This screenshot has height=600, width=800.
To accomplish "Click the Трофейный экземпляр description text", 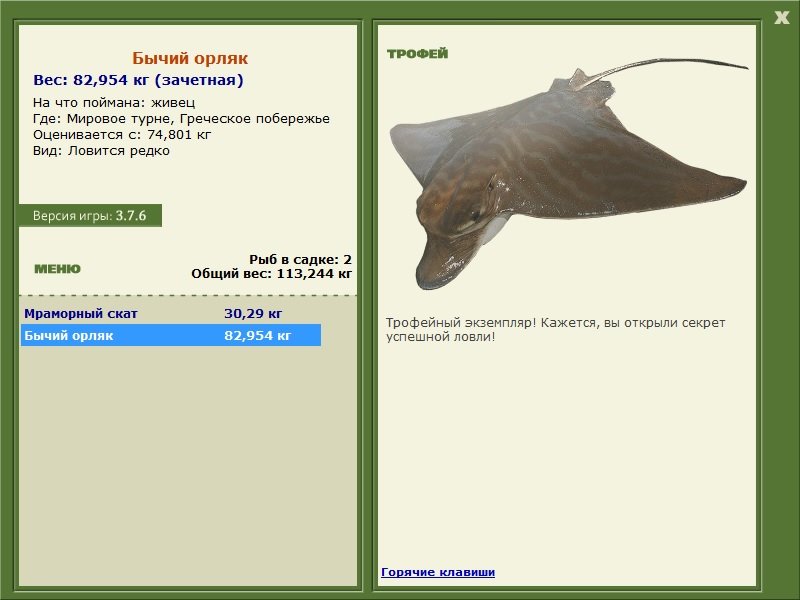I will coord(555,330).
